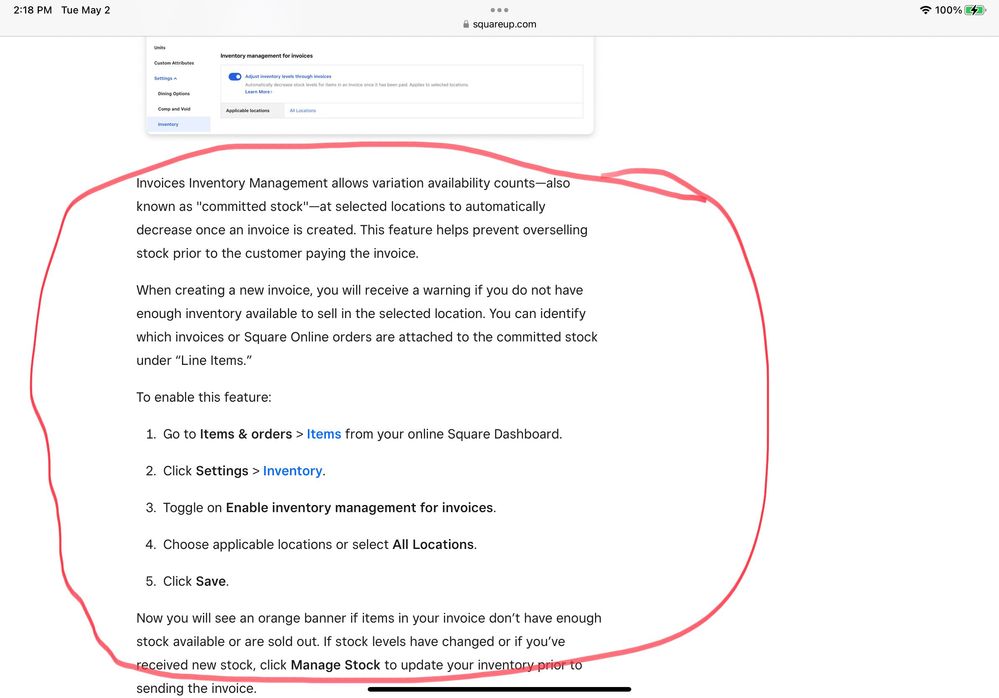Viewport: 999px width, 698px height.
Task: Tap the Wi-Fi status icon
Action: coord(924,10)
